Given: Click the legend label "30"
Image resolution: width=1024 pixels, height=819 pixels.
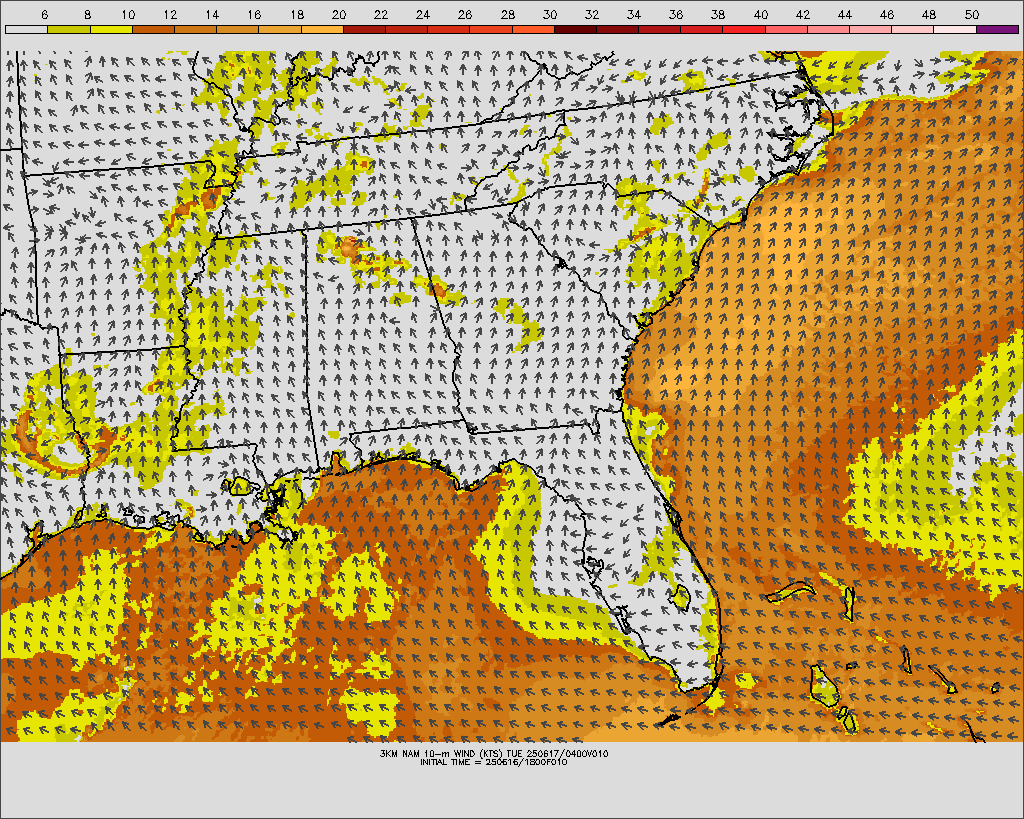Looking at the screenshot, I should [x=549, y=14].
